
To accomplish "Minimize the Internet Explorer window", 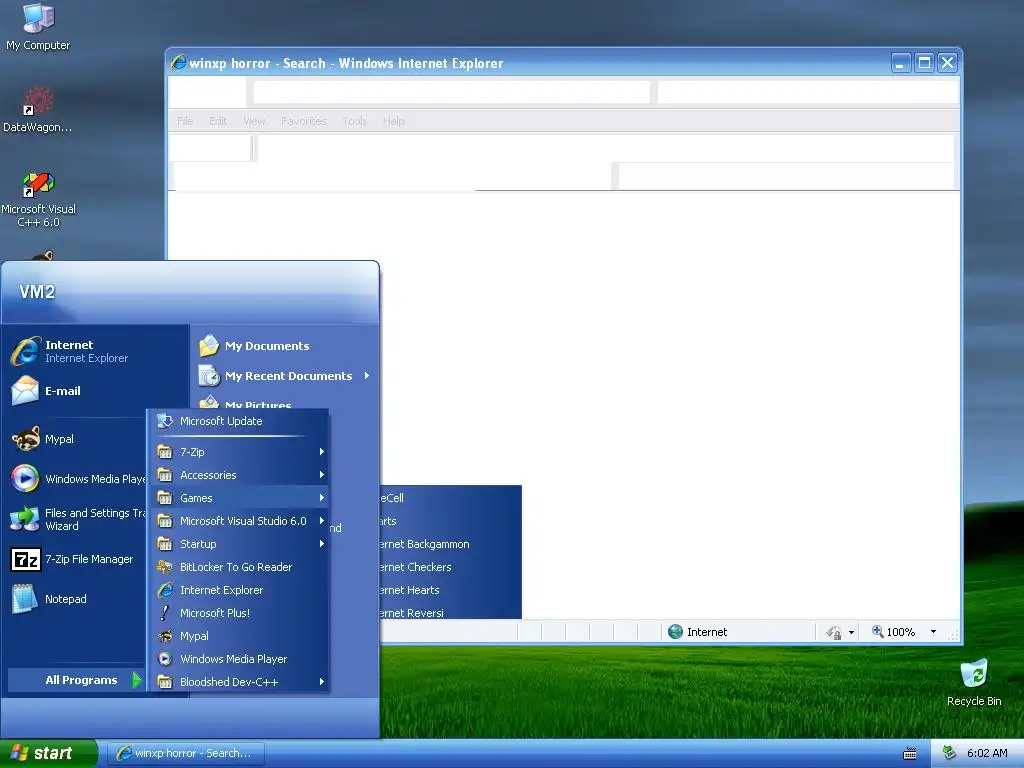I will 901,63.
